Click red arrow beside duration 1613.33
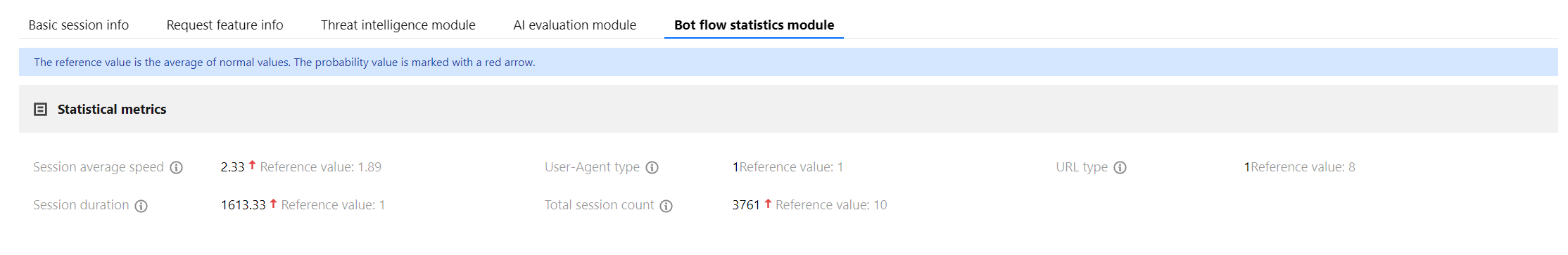Screen dimensions: 1568x255 click(x=273, y=203)
